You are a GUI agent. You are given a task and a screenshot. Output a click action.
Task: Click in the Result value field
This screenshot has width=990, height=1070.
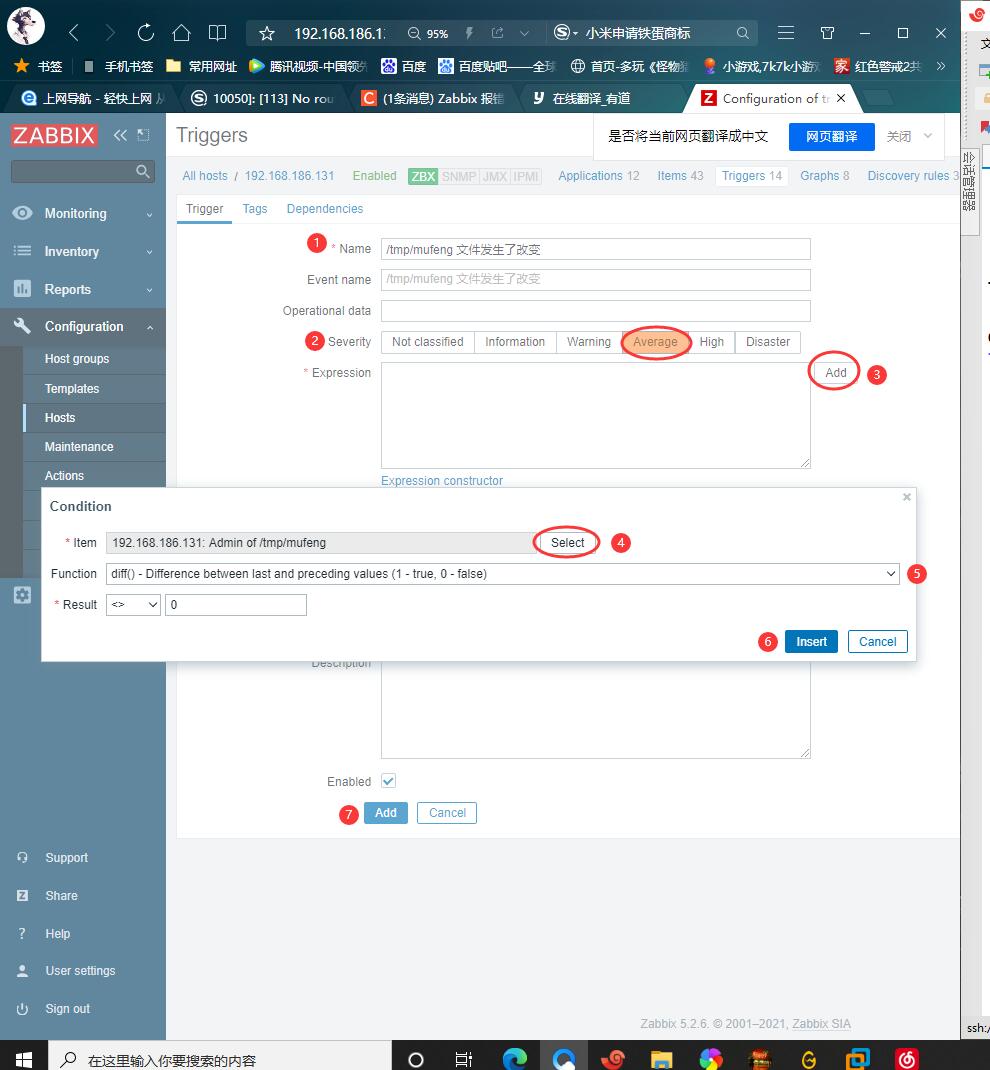tap(236, 605)
